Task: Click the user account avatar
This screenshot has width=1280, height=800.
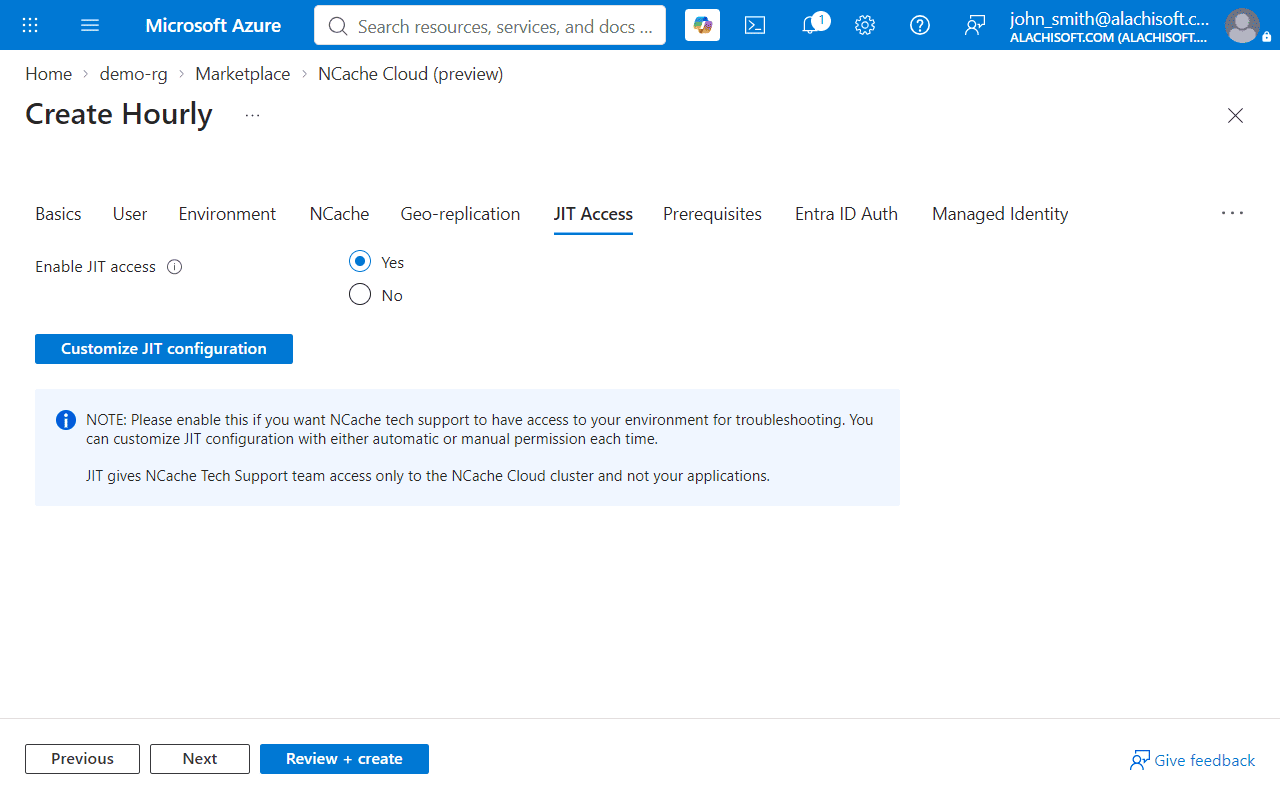Action: 1242,25
